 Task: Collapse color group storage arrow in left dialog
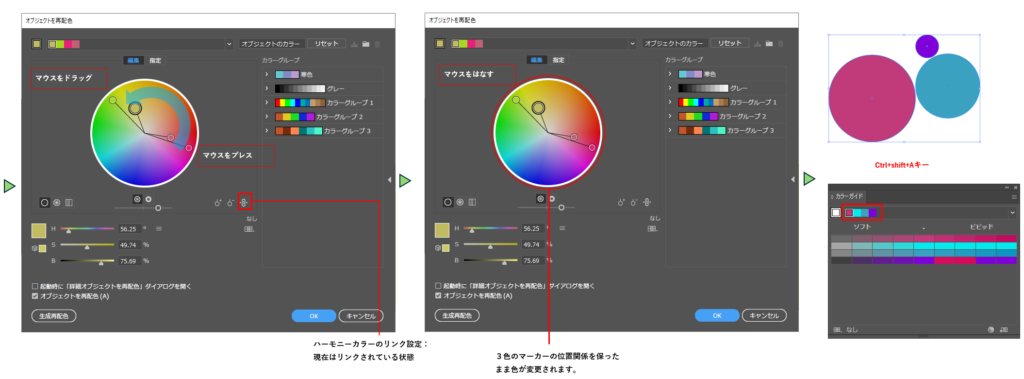[x=389, y=179]
